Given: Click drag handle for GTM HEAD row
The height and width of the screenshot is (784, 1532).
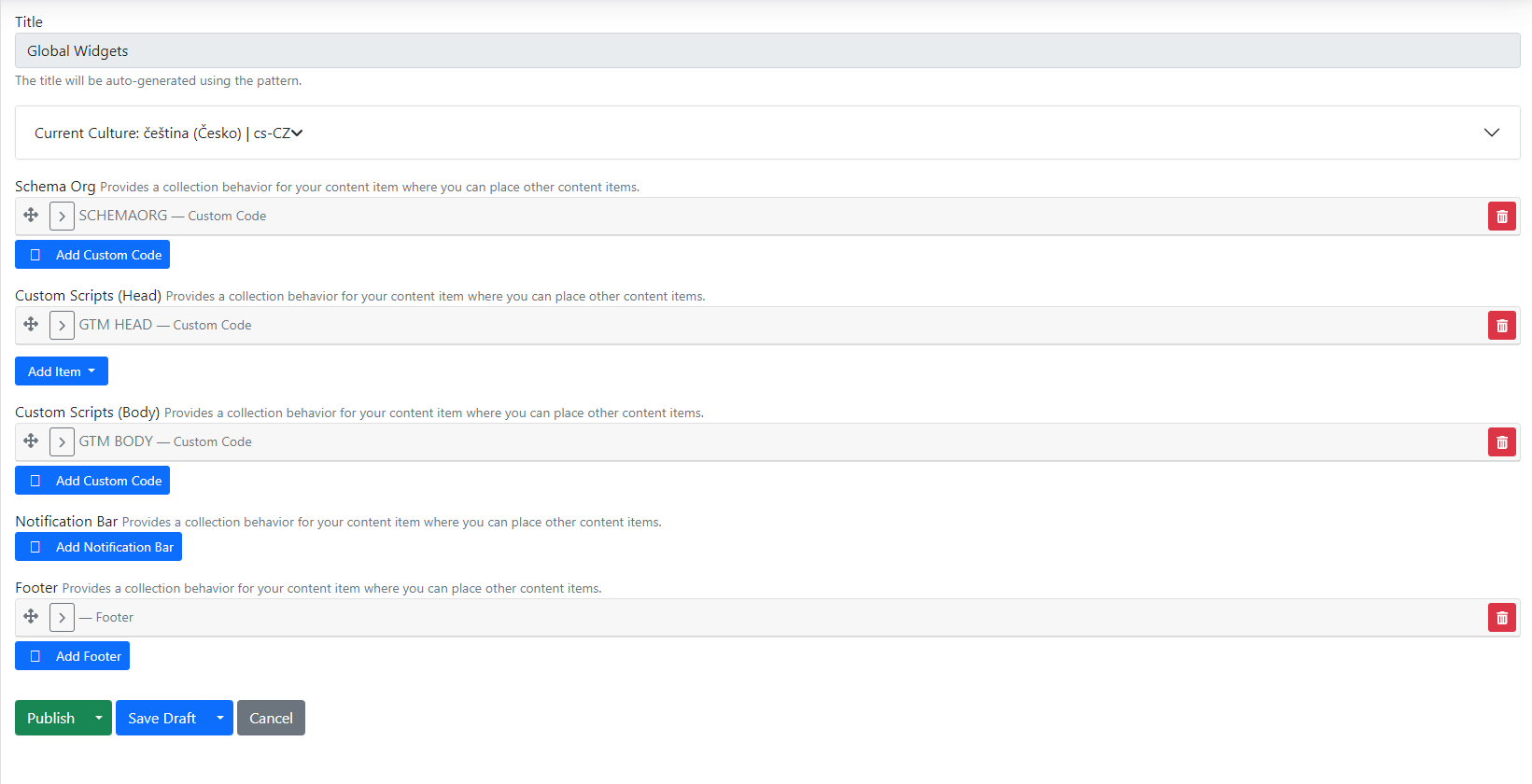Looking at the screenshot, I should click(x=31, y=325).
